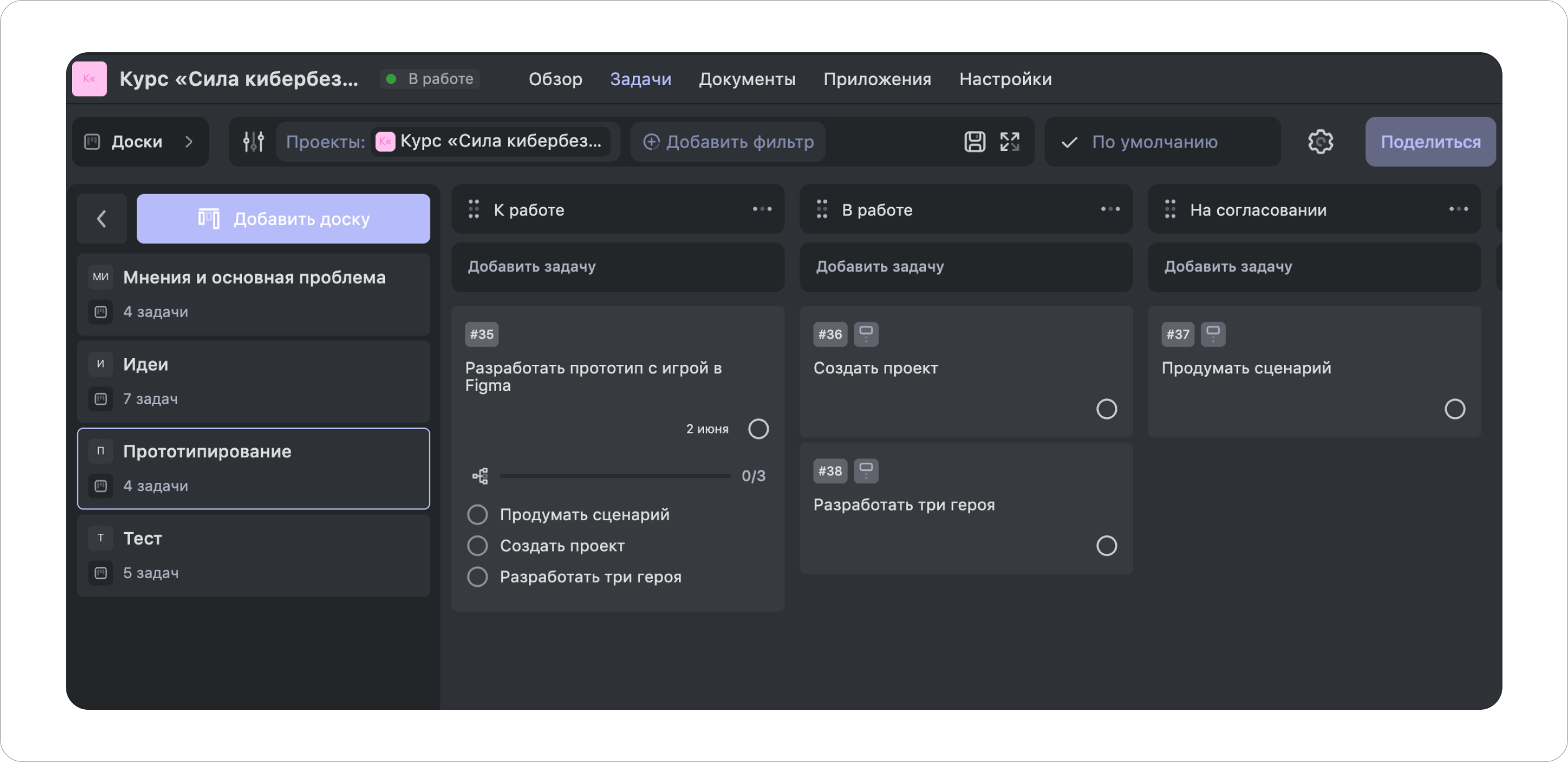
Task: Check the «Создать проект» subtask circle
Action: coord(477,545)
